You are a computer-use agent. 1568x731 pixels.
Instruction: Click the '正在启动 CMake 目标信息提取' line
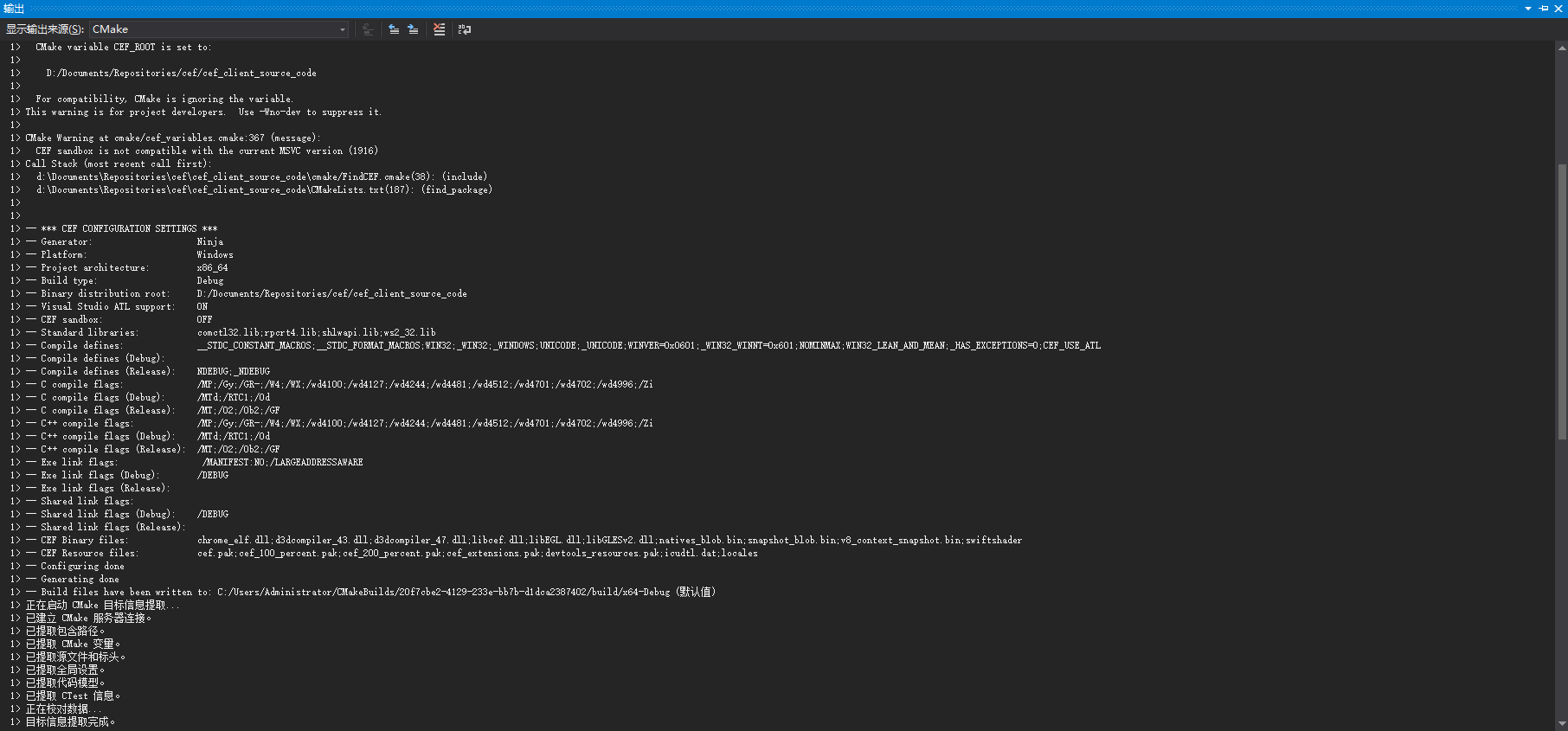point(103,606)
